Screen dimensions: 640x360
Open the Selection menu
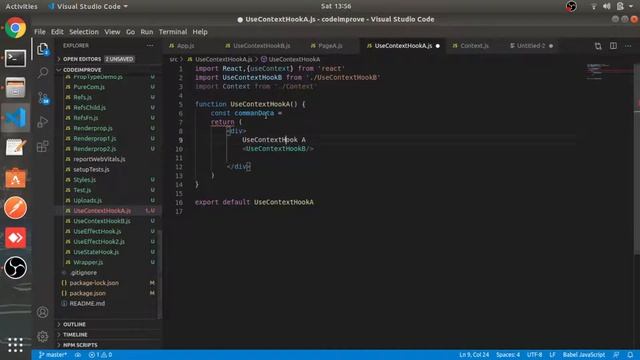pos(84,32)
